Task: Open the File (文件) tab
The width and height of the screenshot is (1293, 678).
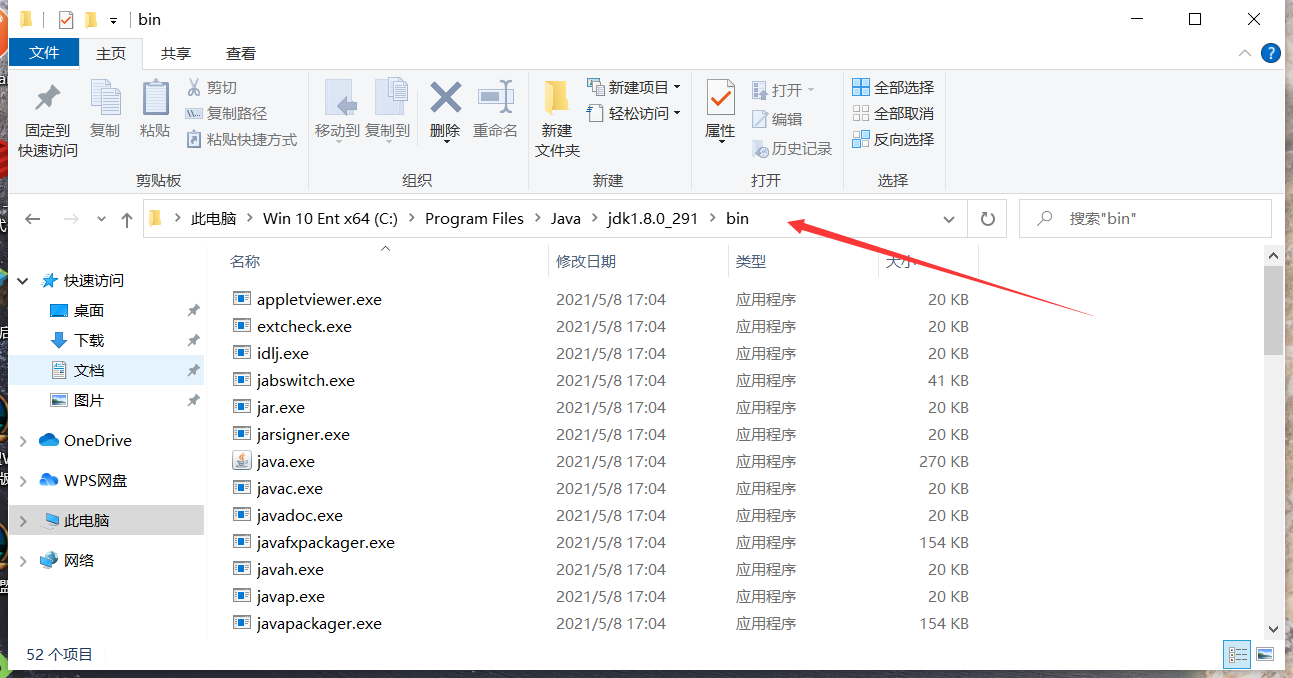Action: pos(44,53)
